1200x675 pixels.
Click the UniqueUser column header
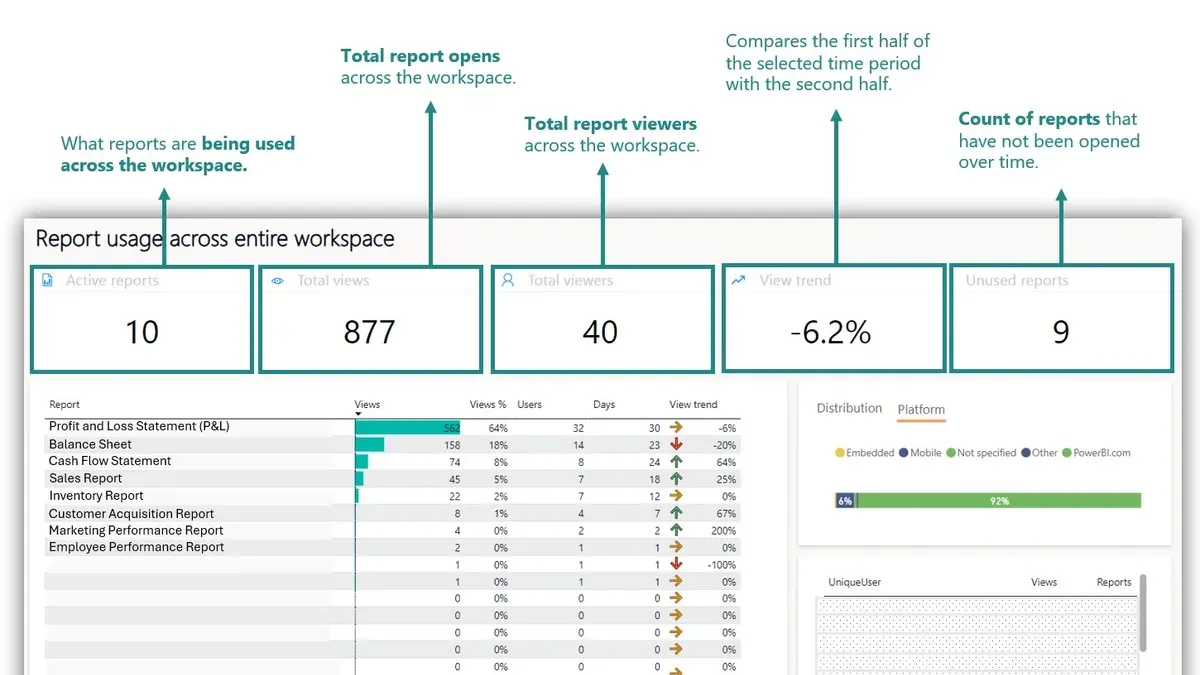point(854,582)
